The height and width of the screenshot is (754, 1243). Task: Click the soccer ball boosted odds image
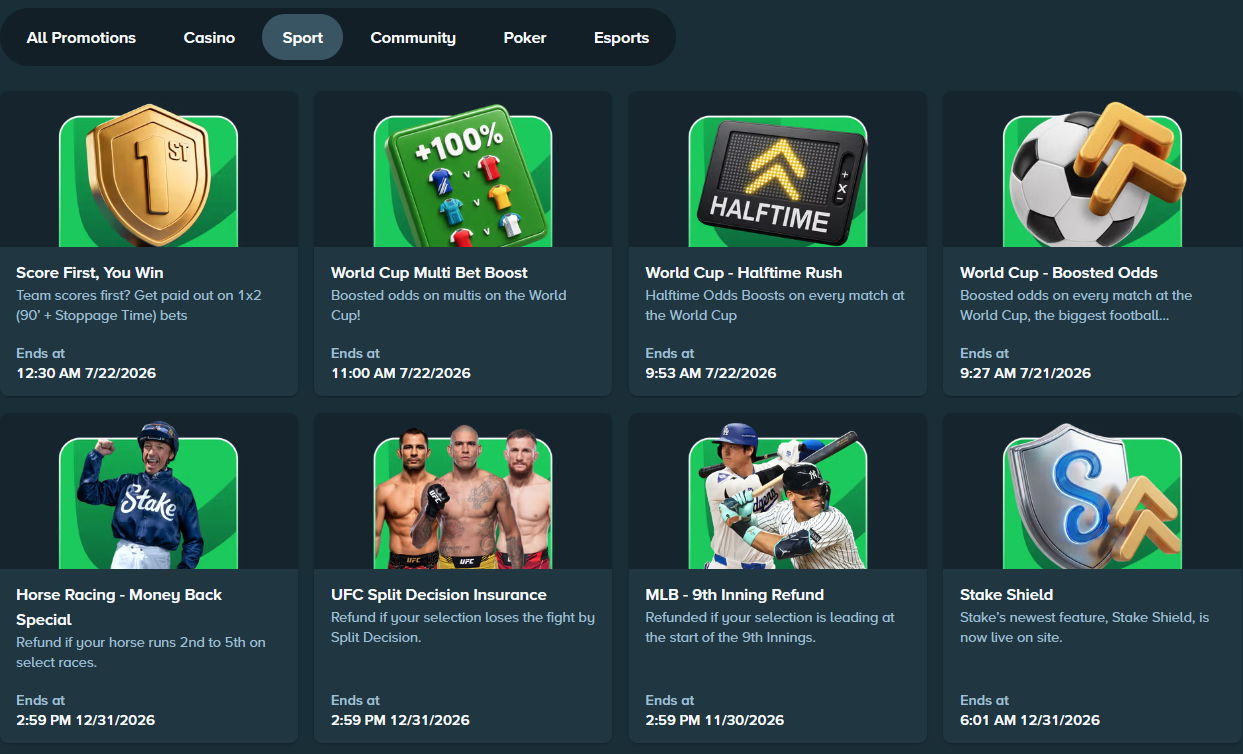coord(1092,175)
